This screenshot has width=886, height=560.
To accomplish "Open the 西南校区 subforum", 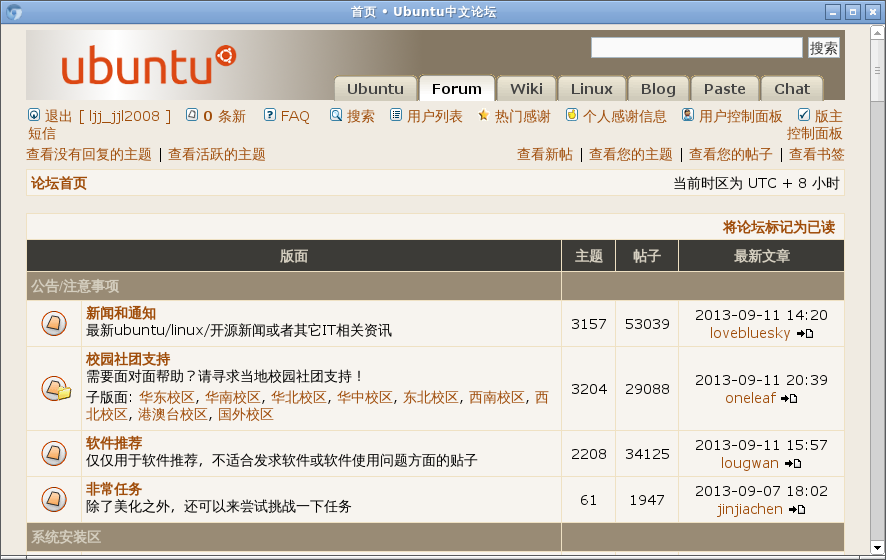I will (497, 397).
